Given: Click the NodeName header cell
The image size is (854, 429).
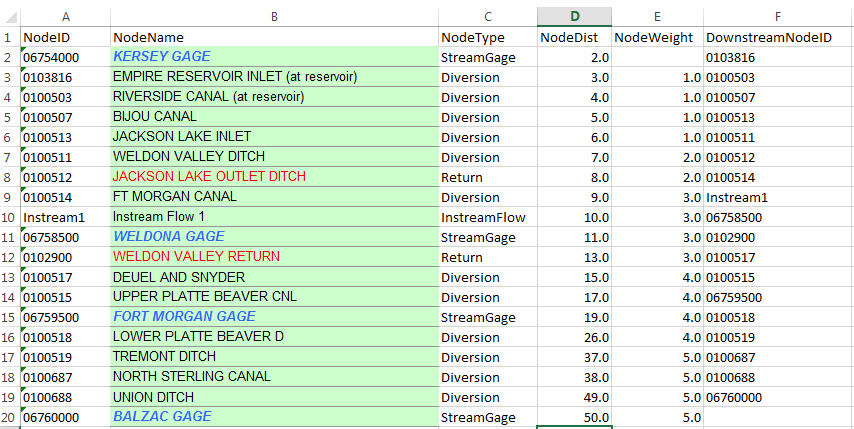Looking at the screenshot, I should pyautogui.click(x=274, y=37).
